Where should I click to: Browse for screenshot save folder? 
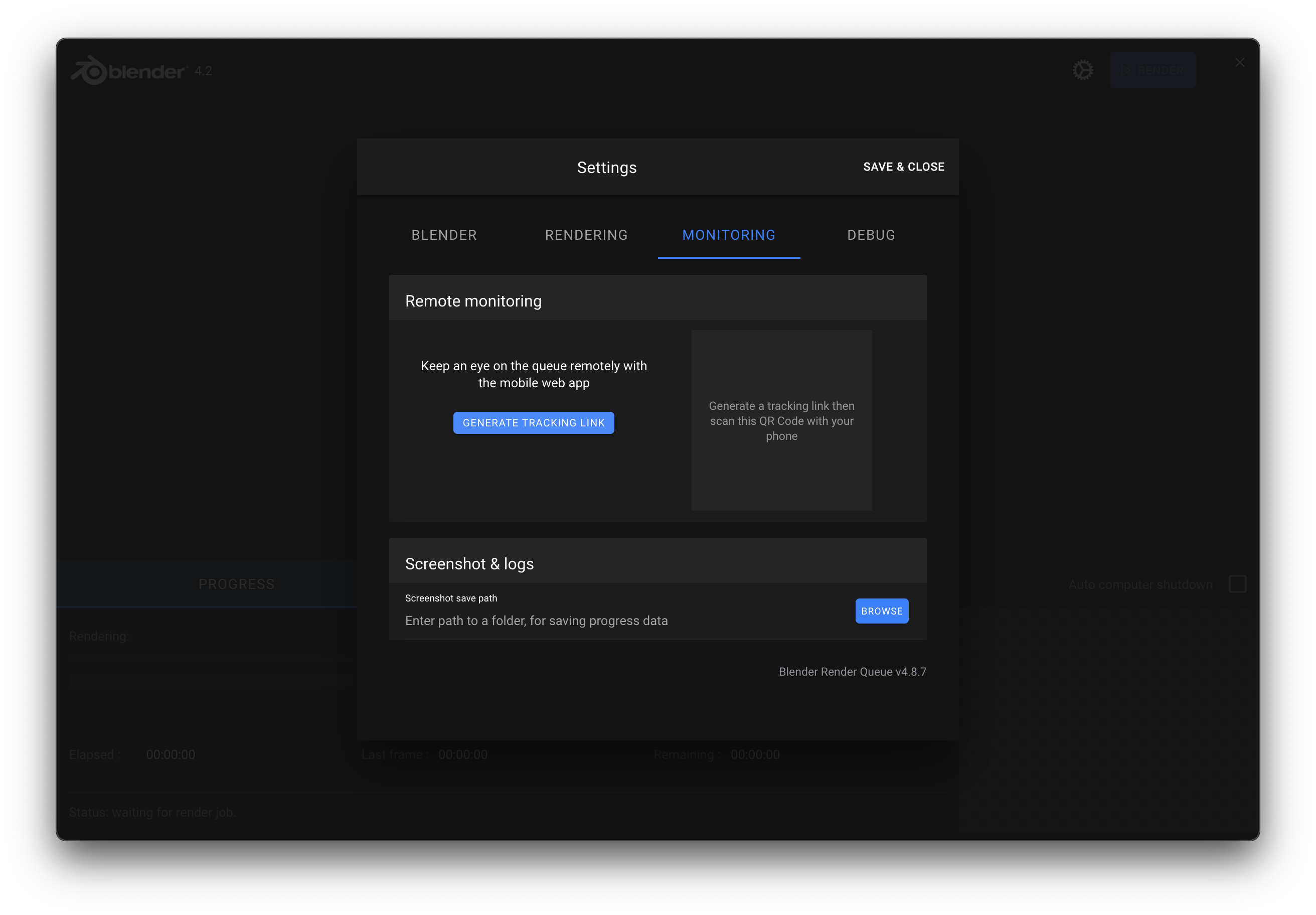click(882, 611)
